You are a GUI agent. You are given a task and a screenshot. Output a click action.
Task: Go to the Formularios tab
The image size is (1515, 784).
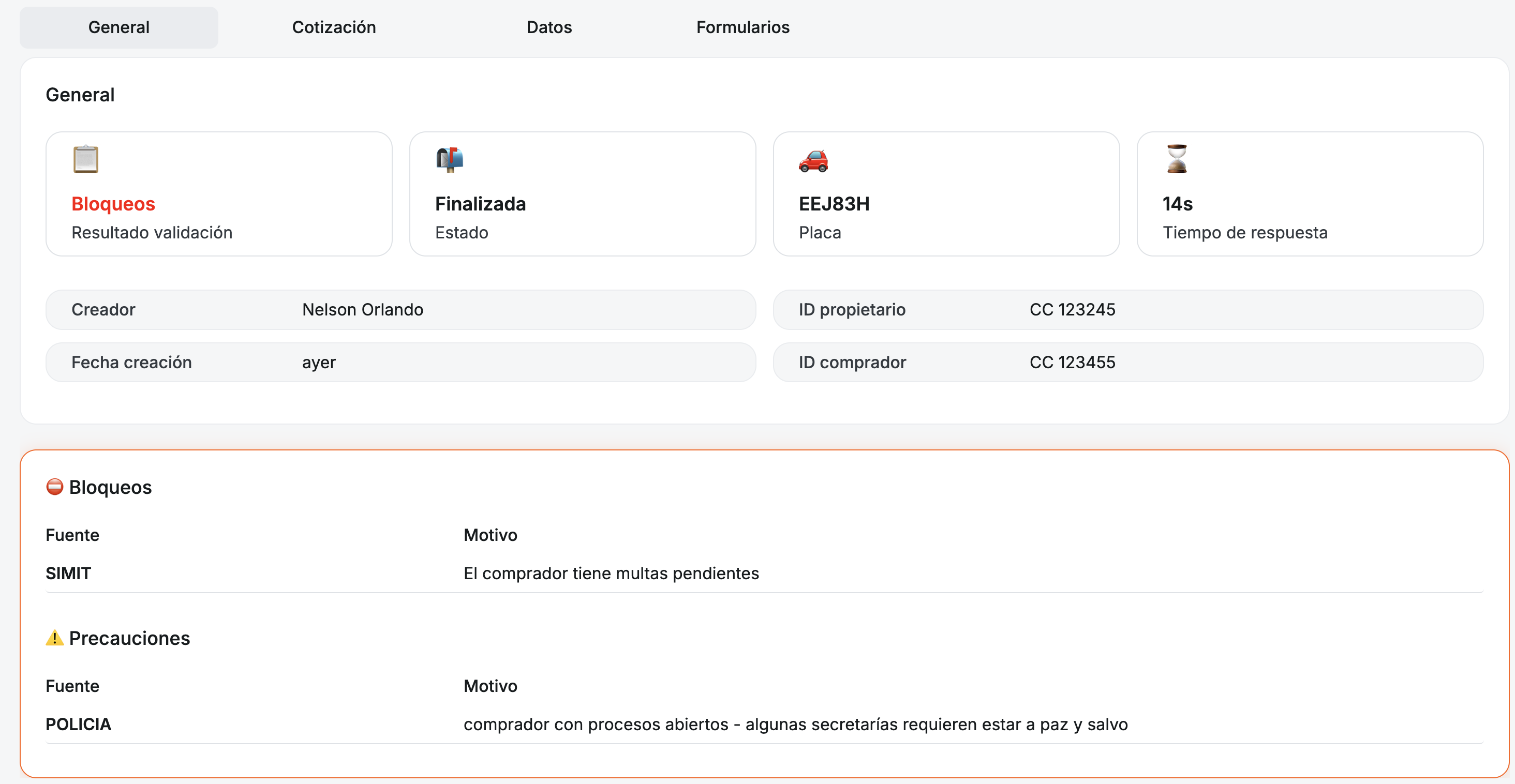pyautogui.click(x=742, y=27)
